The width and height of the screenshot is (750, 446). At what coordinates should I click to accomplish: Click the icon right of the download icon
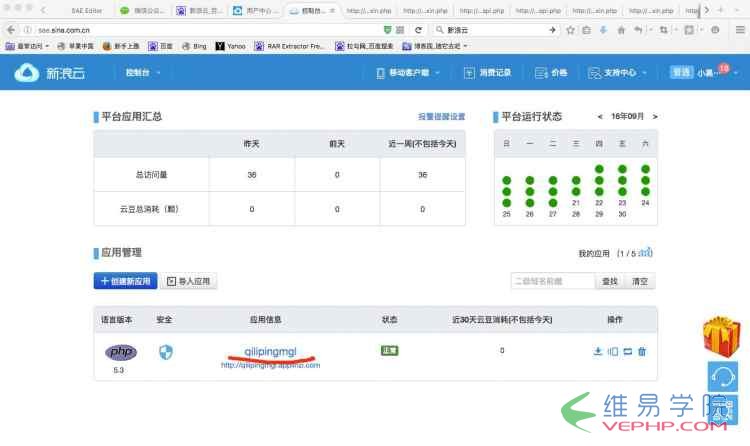tap(613, 352)
